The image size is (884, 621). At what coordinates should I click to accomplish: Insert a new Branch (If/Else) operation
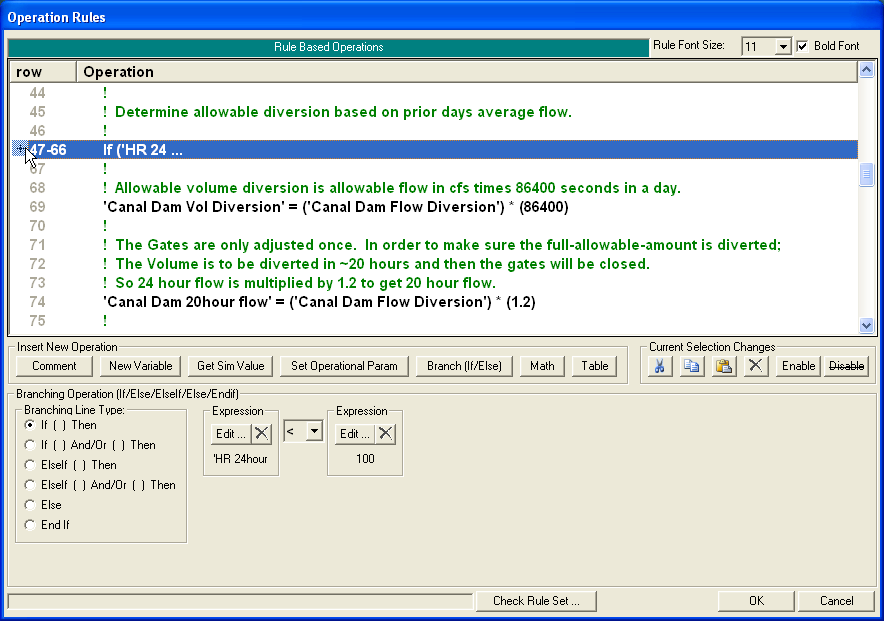click(463, 366)
